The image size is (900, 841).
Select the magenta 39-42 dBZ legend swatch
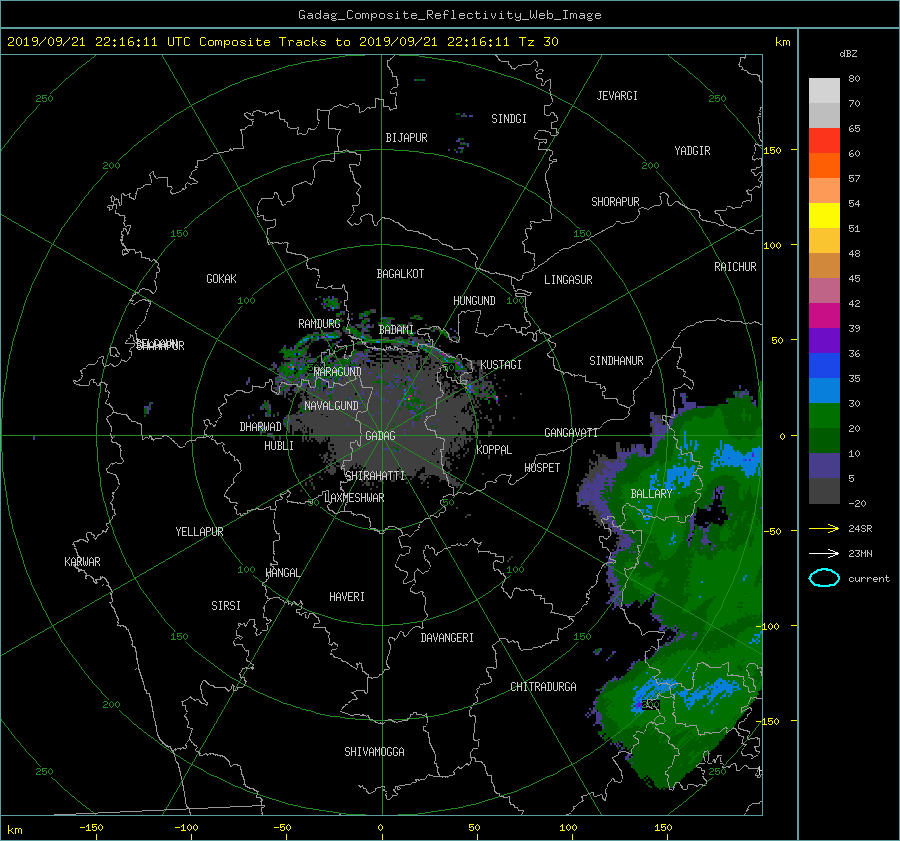[824, 316]
